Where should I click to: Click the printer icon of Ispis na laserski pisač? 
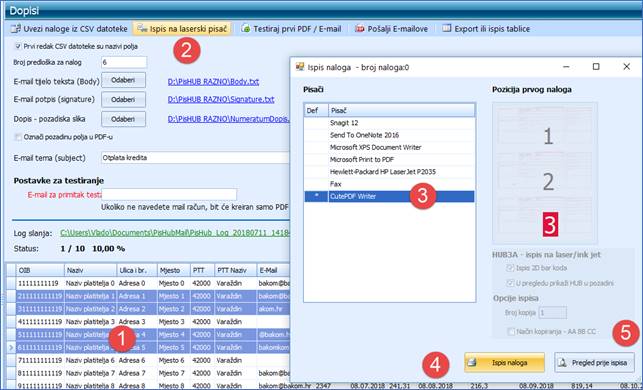[142, 29]
